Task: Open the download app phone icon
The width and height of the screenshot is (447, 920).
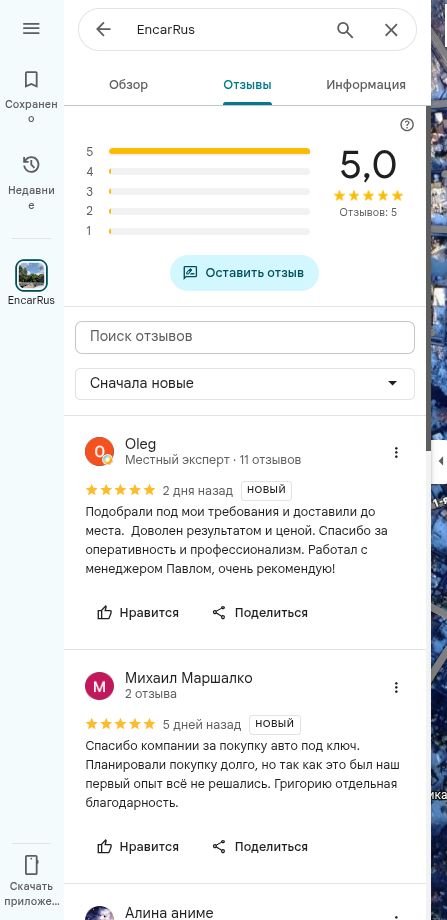Action: pos(31,865)
